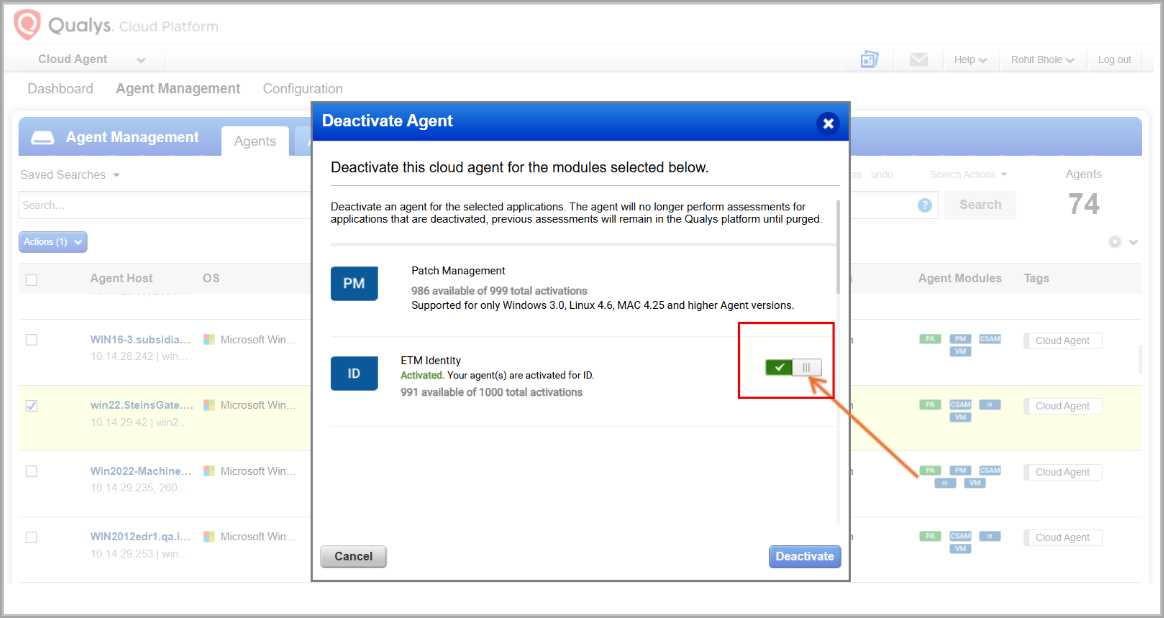Open WIN16-3.subsidia agent host link
1164x618 pixels.
140,339
